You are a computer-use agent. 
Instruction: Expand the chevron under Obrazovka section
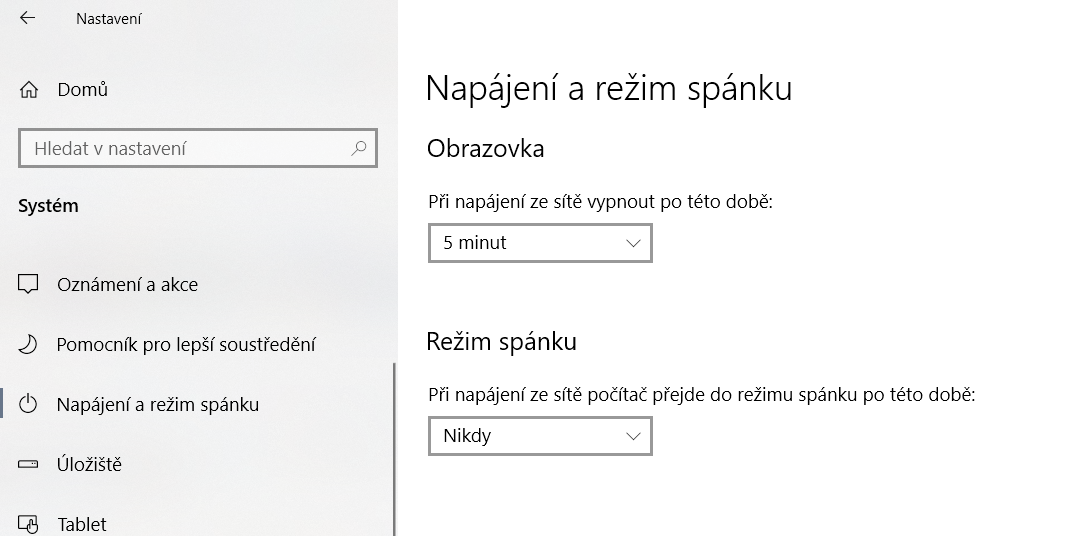point(633,243)
